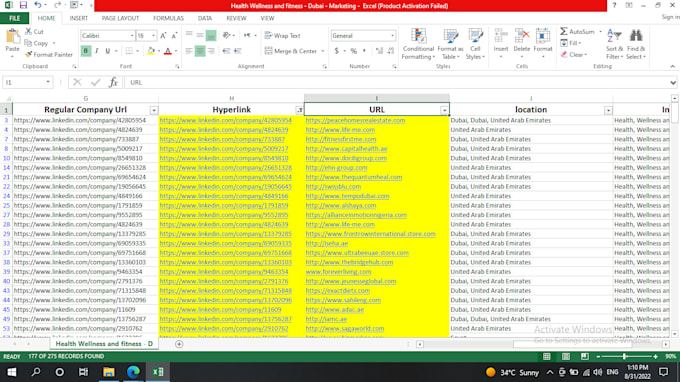Switch to REVIEW ribbon tab
680x382 pixels.
point(236,18)
